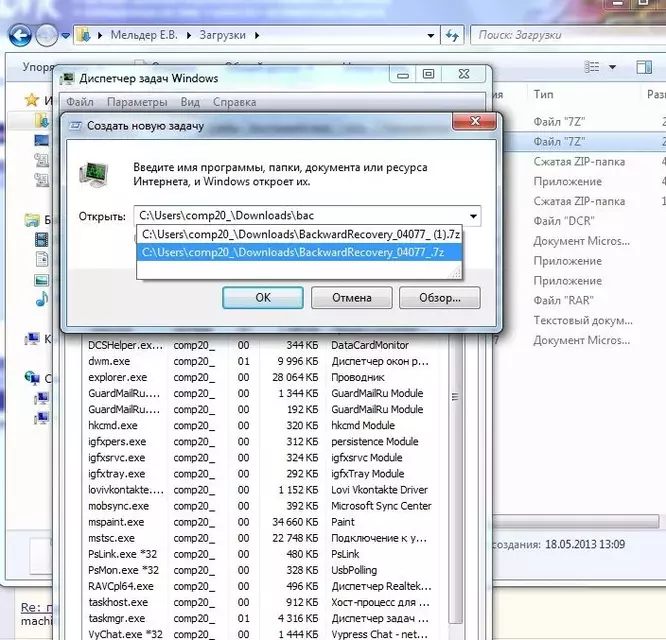The image size is (666, 640).
Task: Open the Файл menu in Task Manager
Action: click(x=80, y=102)
